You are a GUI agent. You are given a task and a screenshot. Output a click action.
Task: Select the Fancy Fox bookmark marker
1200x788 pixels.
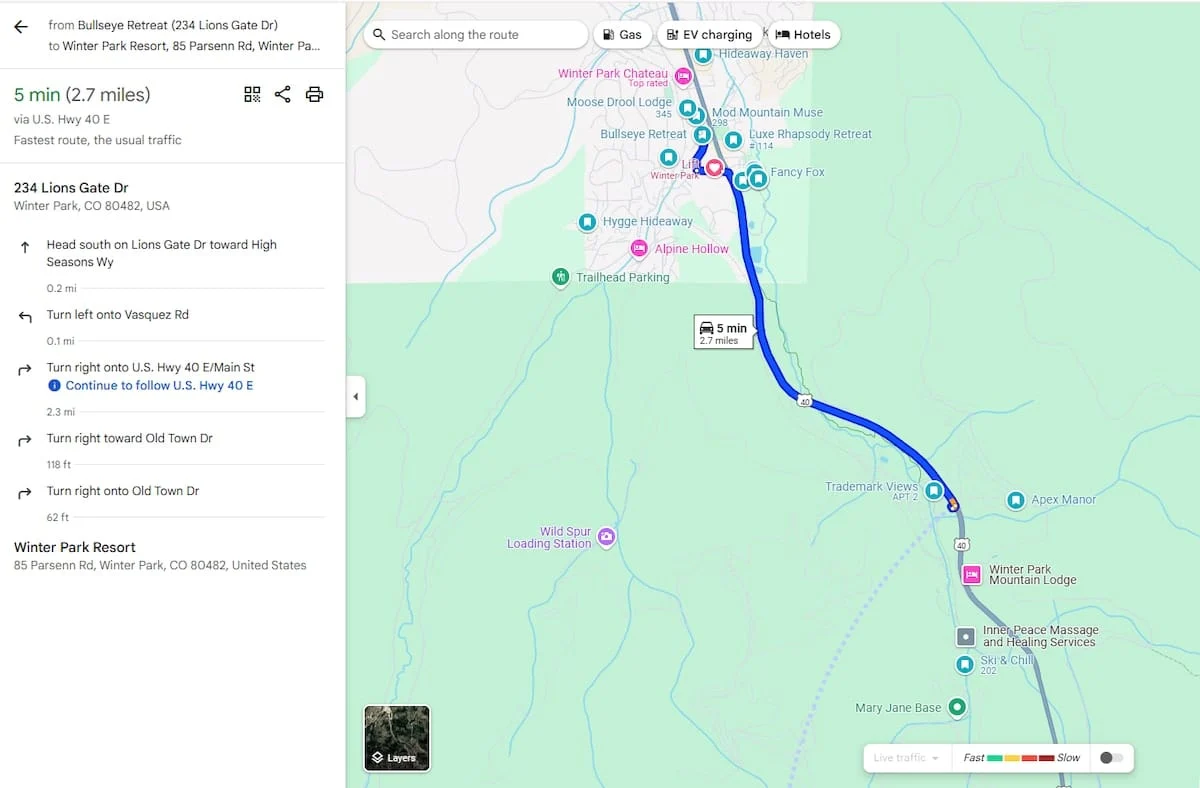[x=758, y=178]
